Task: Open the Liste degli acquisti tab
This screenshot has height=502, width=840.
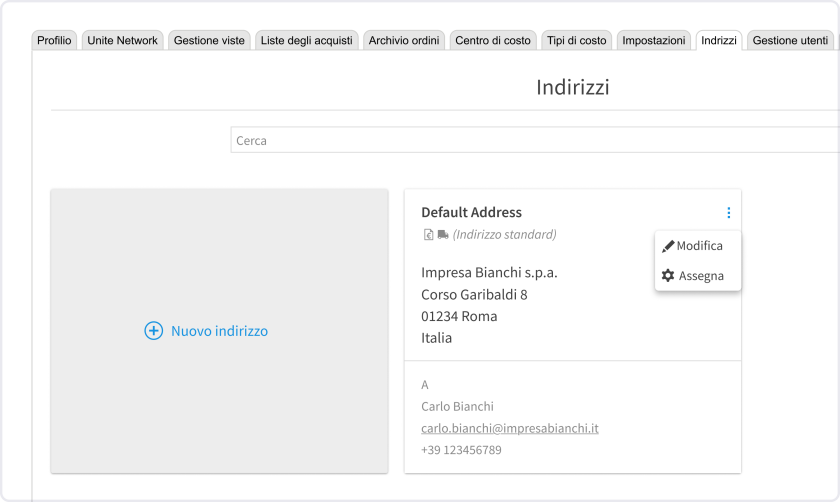Action: pos(305,41)
